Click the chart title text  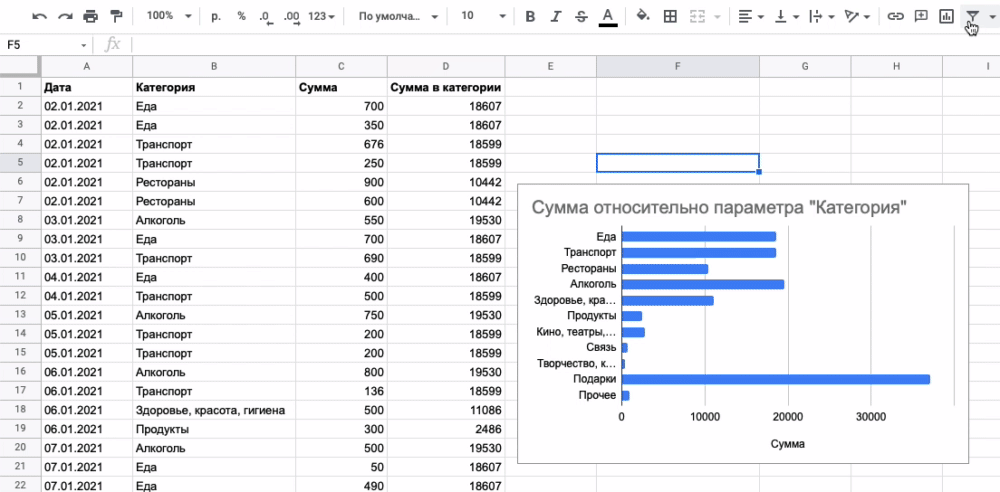pos(719,208)
